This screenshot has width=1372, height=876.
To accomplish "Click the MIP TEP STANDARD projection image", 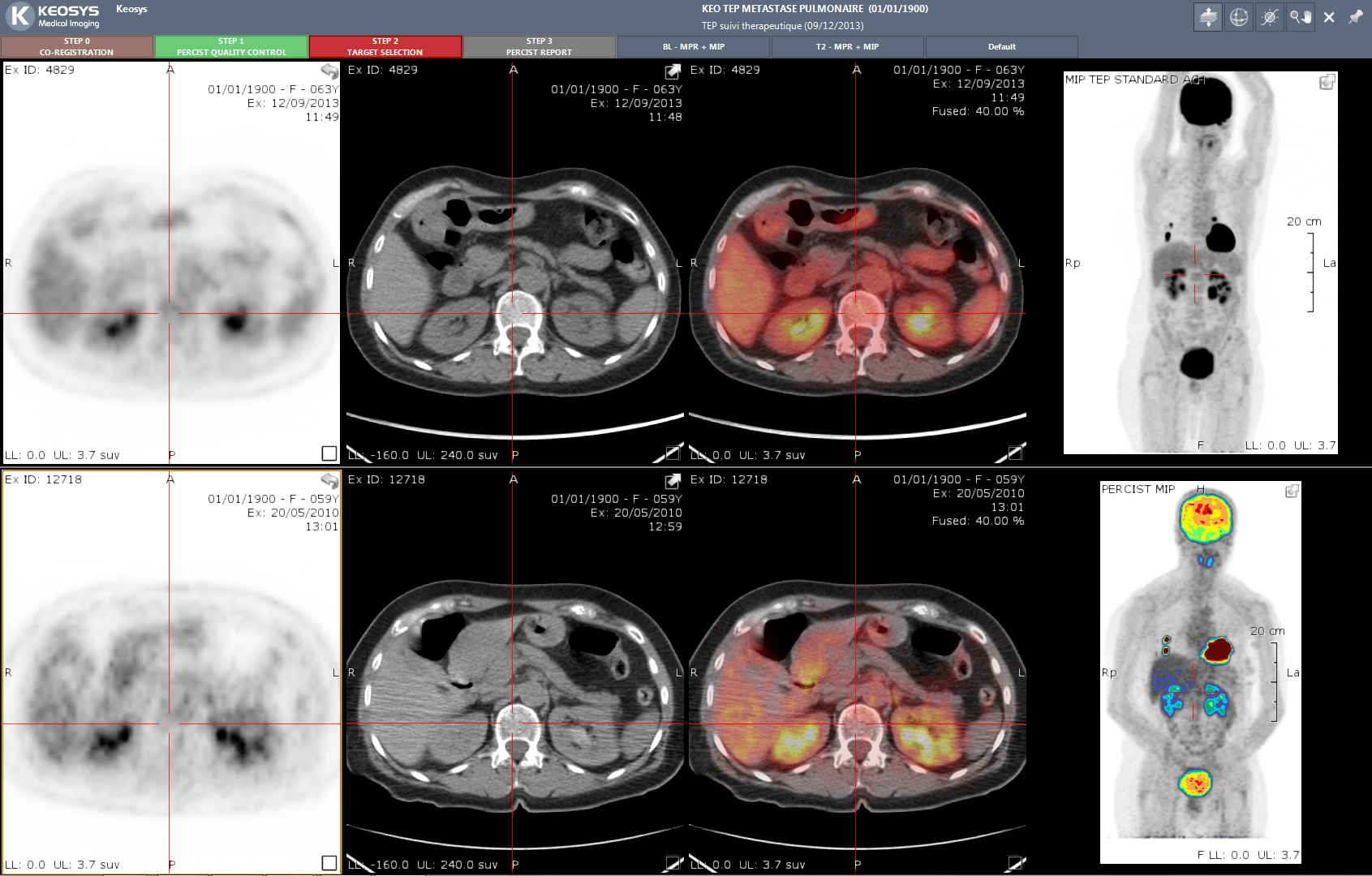I will click(1200, 262).
